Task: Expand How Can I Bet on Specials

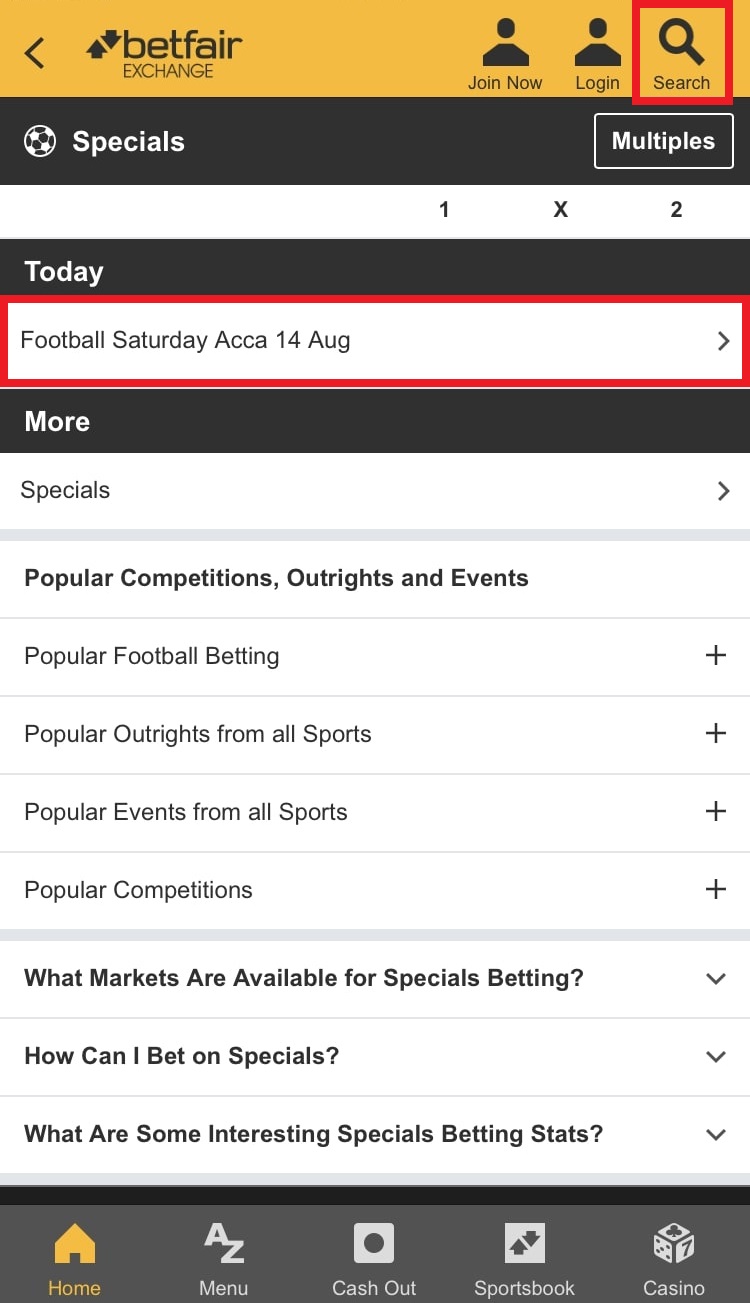Action: click(x=715, y=1056)
